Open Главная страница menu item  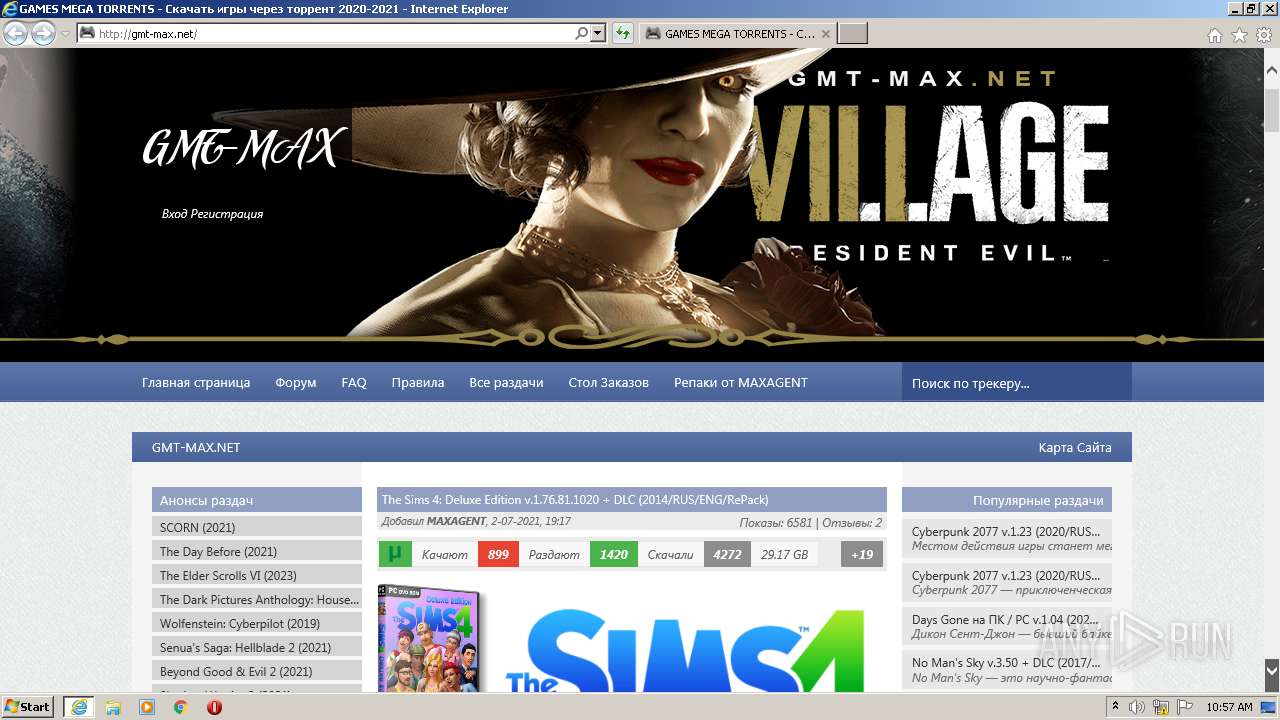pos(196,382)
